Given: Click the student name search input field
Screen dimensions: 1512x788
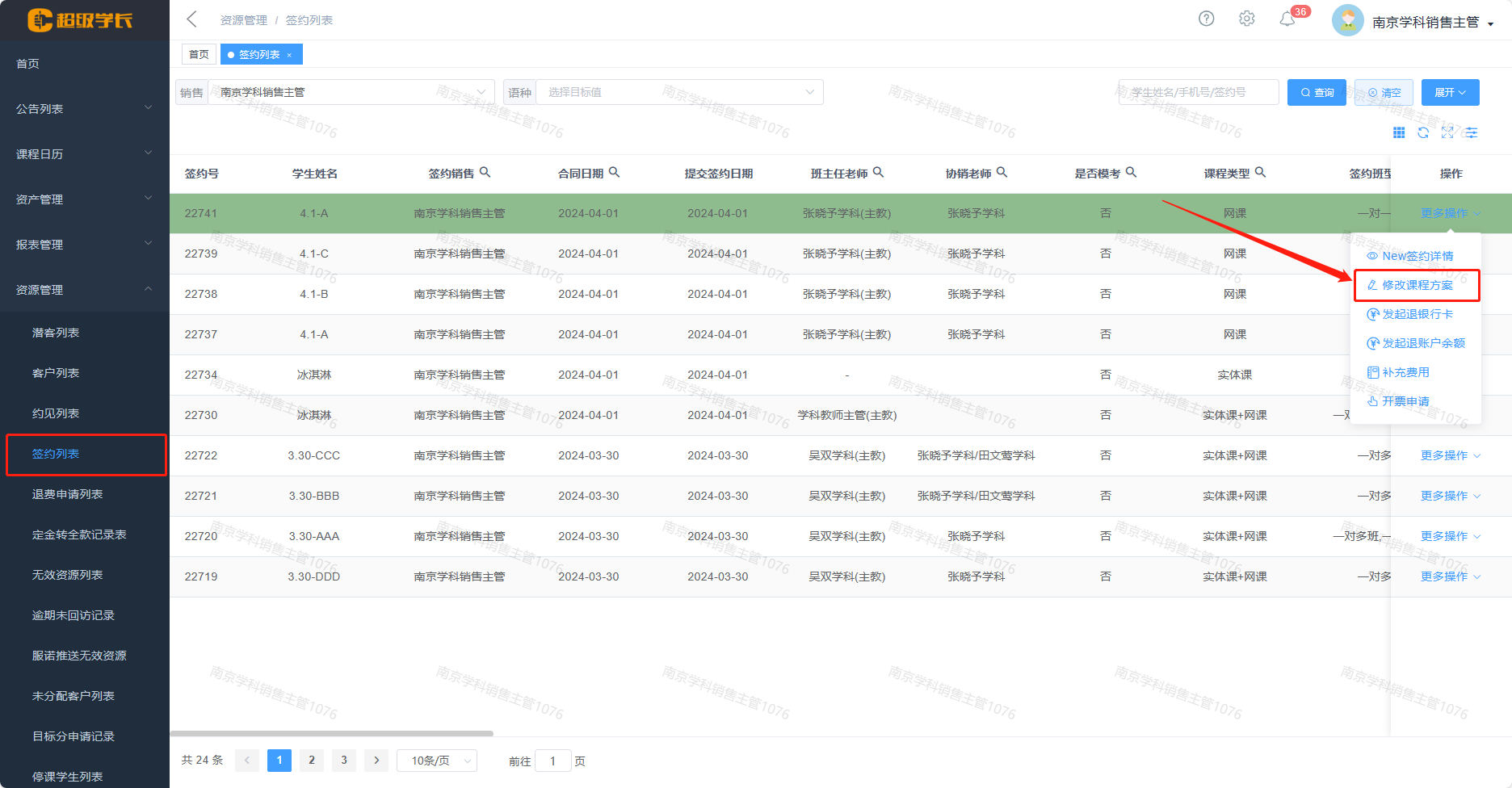Looking at the screenshot, I should pos(1198,92).
